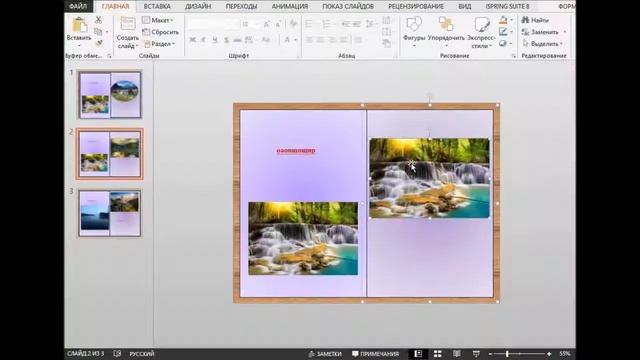The height and width of the screenshot is (360, 640).
Task: Select slide 1 thumbnail
Action: [110, 95]
